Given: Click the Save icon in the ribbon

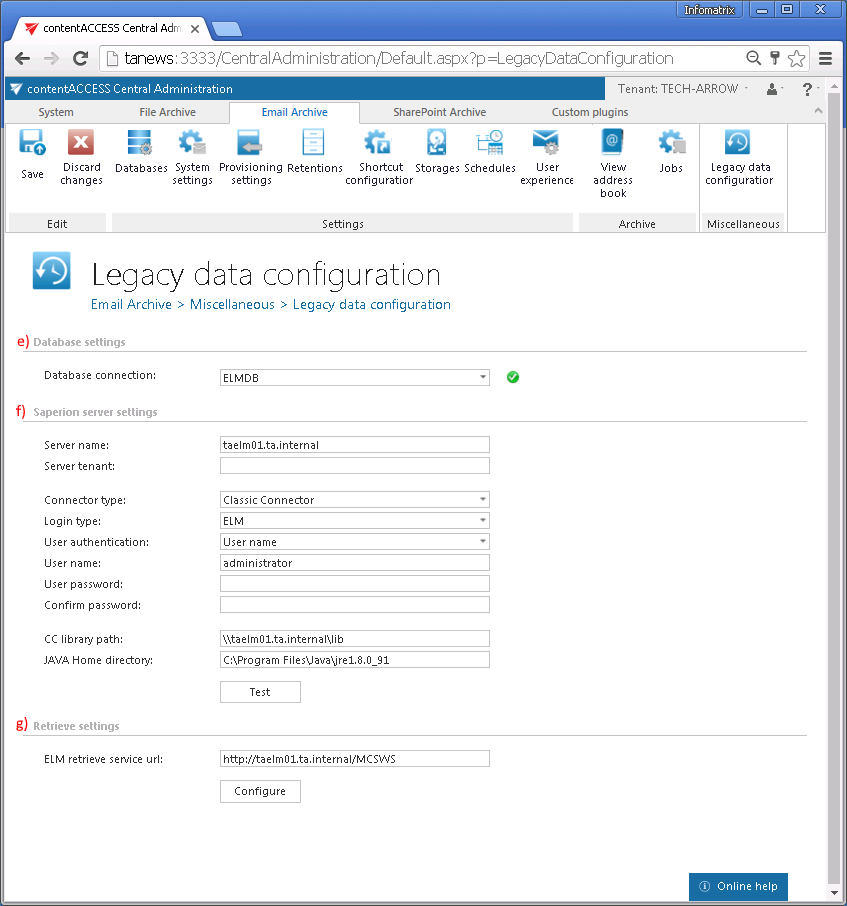Looking at the screenshot, I should pyautogui.click(x=32, y=143).
